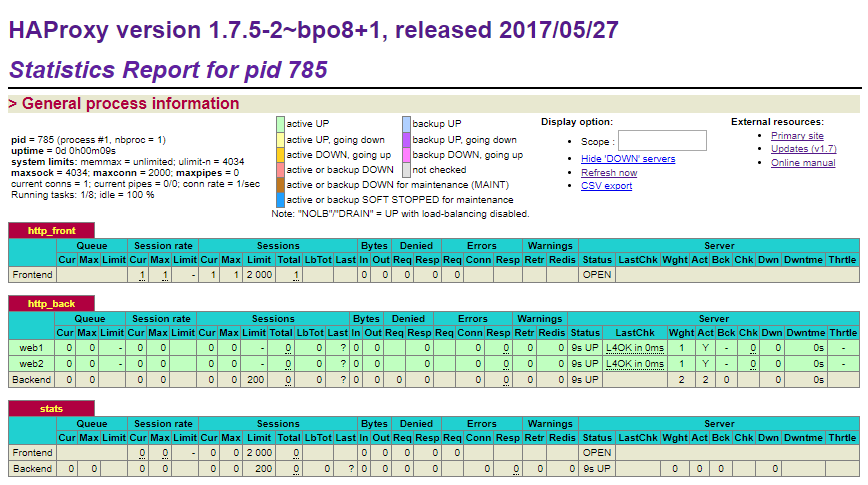Click the NOLB/DRAIN note text
The height and width of the screenshot is (485, 868).
point(400,214)
